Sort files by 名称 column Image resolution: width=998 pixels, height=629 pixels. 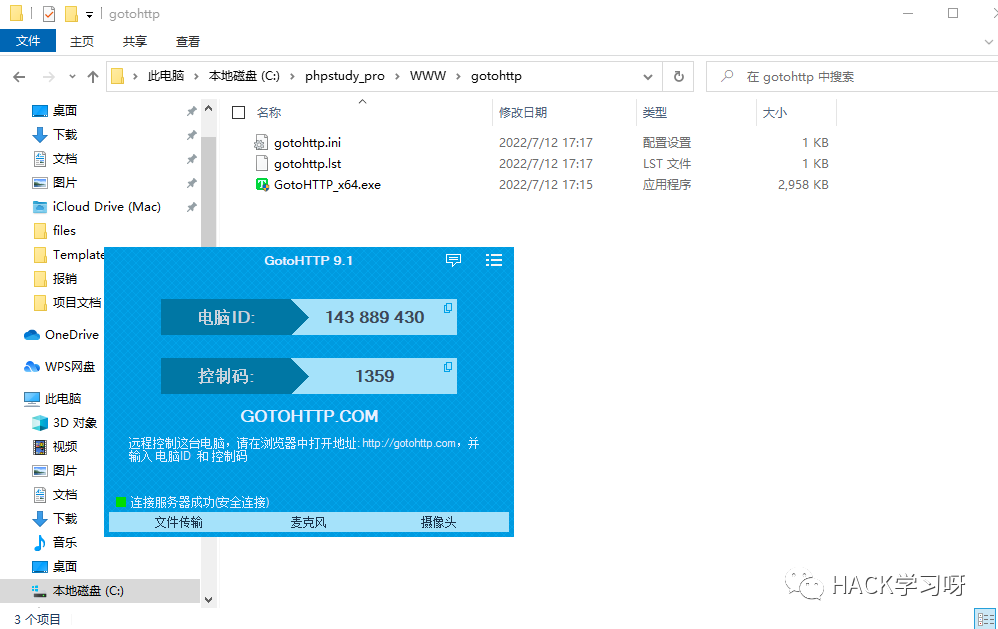pos(269,113)
